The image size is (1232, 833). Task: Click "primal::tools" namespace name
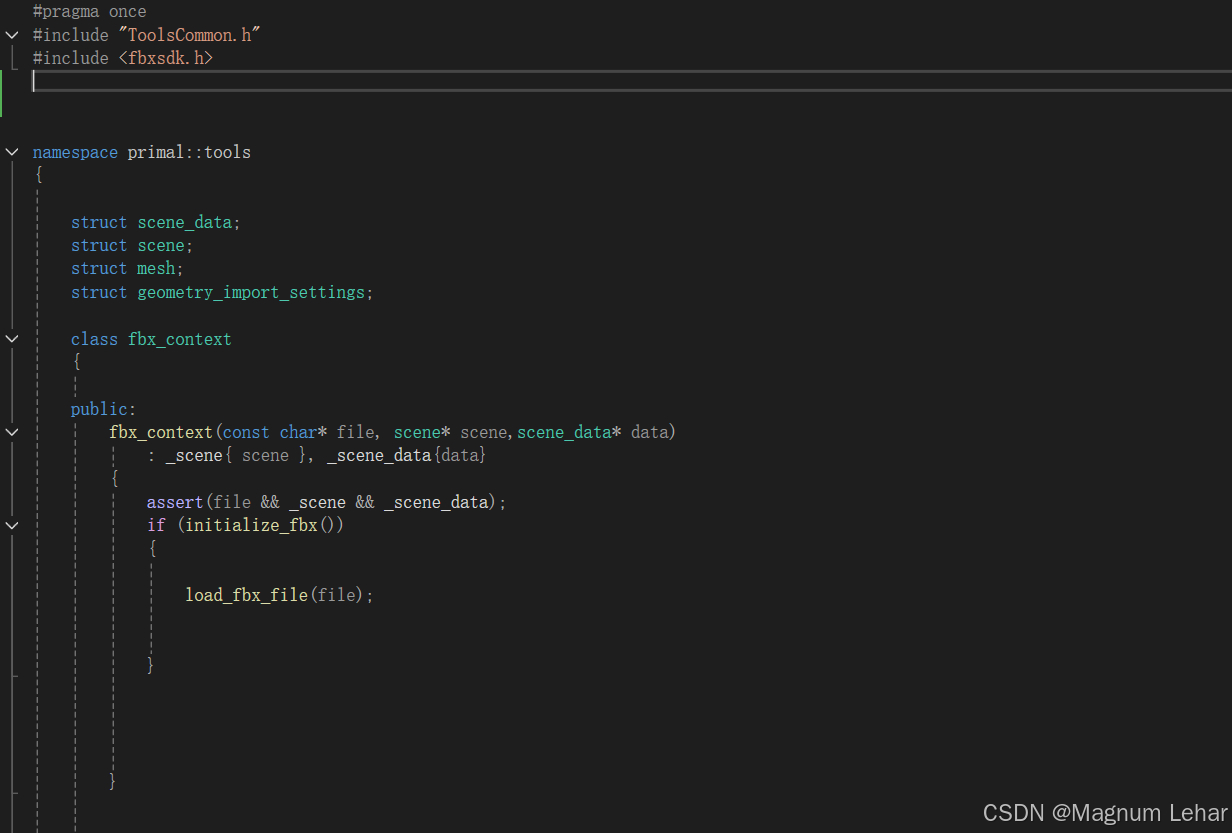[x=189, y=152]
